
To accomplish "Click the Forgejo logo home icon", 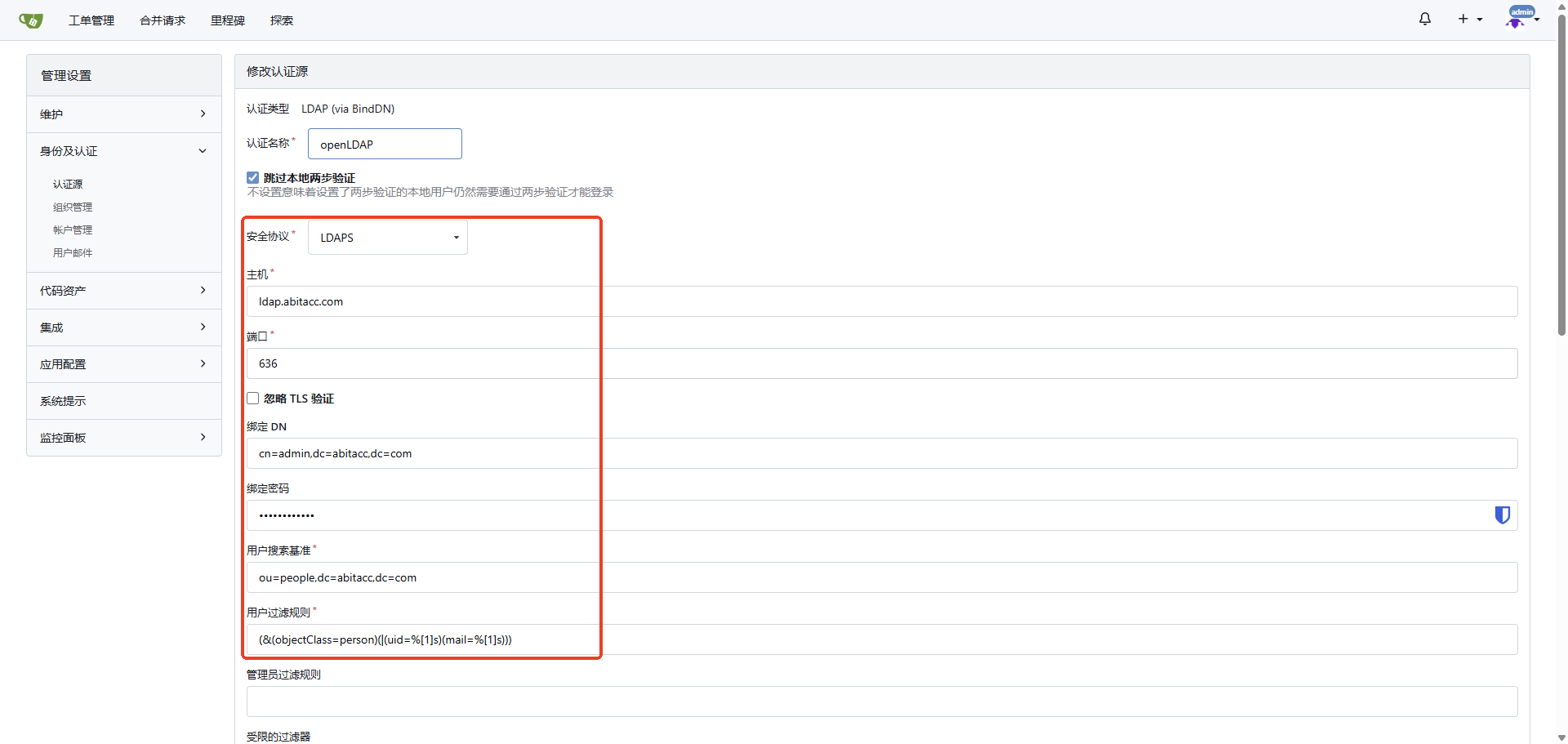I will coord(31,20).
